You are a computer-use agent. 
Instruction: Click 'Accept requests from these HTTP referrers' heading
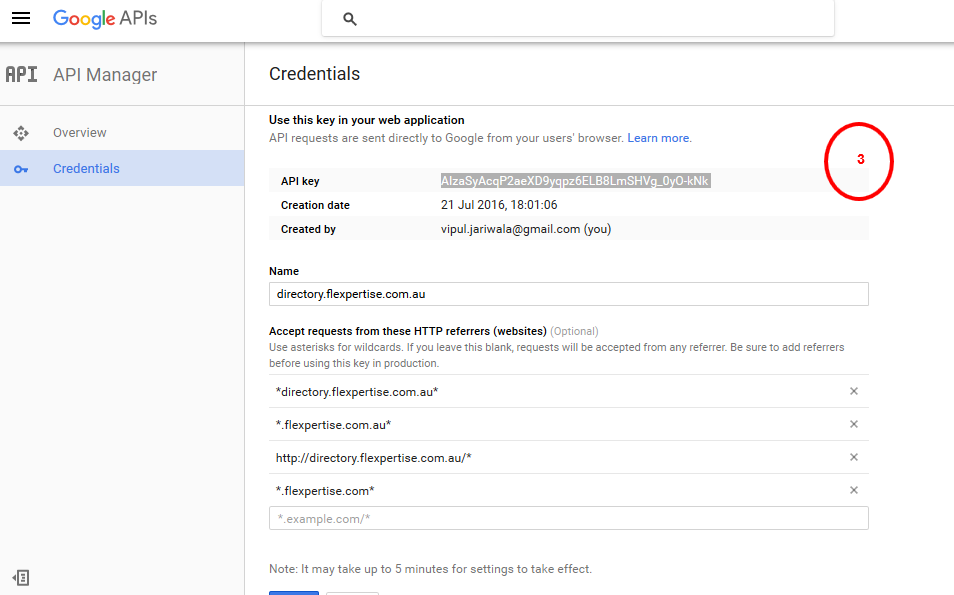point(408,331)
